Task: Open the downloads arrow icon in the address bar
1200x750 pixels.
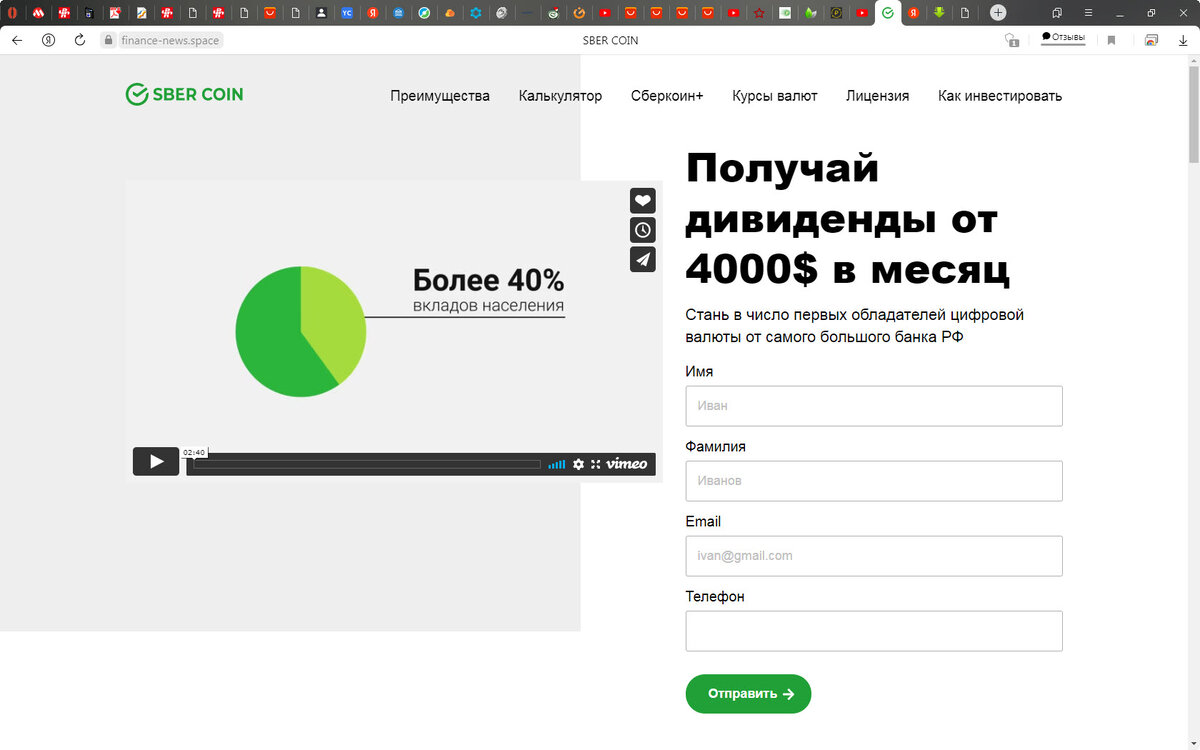Action: point(1183,40)
